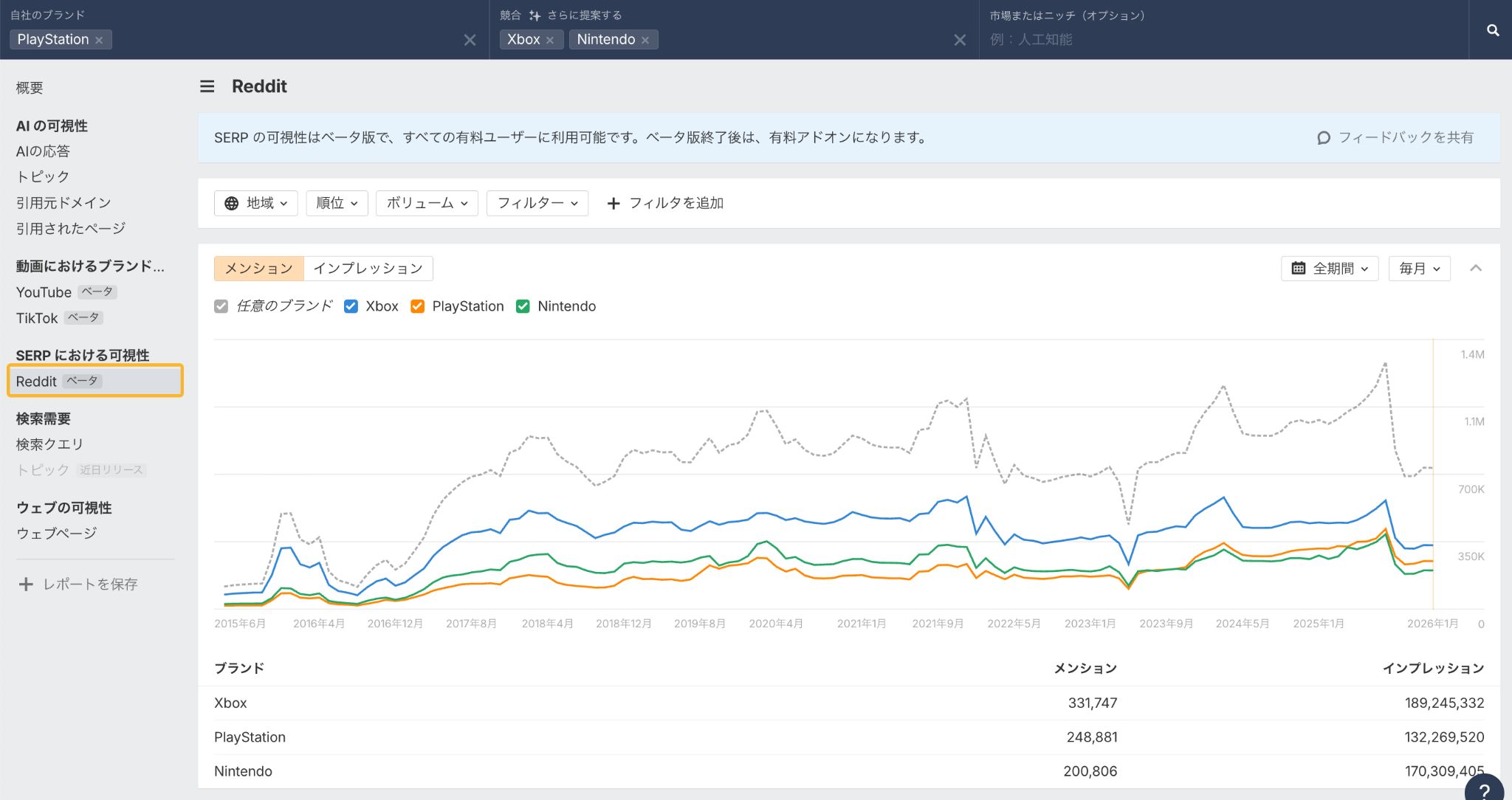Click the sparkle icon for さらに提案する
This screenshot has height=800, width=1512.
(x=535, y=15)
